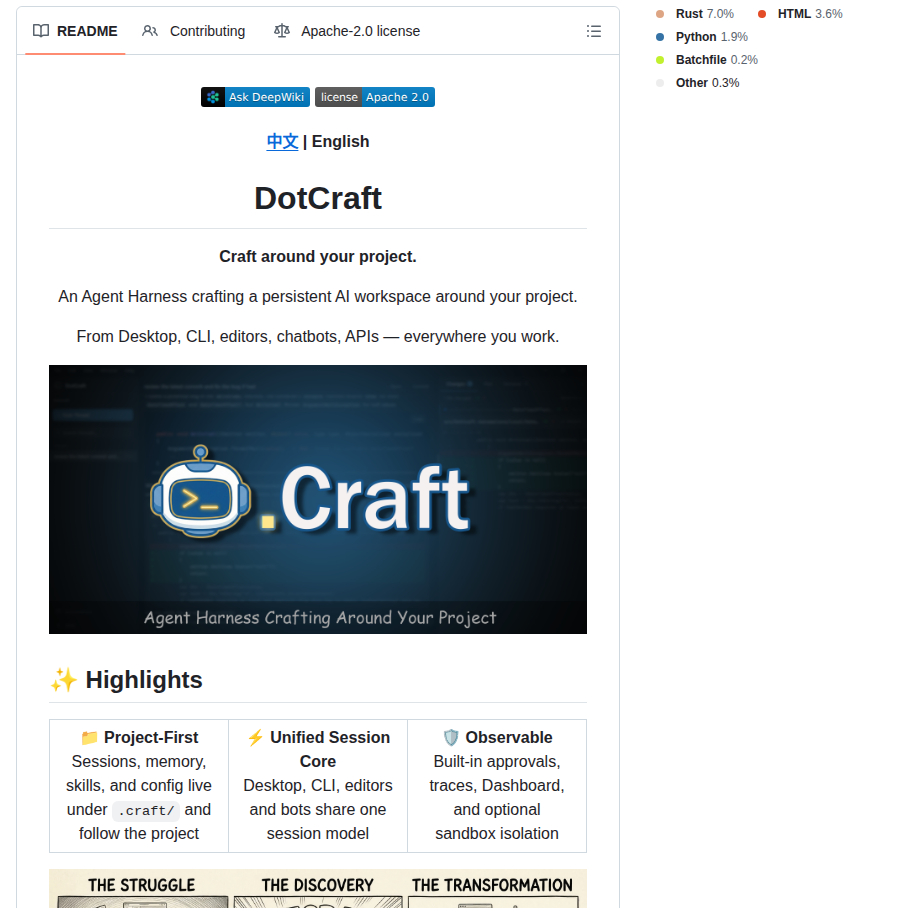
Task: Click the license scale icon
Action: click(x=281, y=31)
